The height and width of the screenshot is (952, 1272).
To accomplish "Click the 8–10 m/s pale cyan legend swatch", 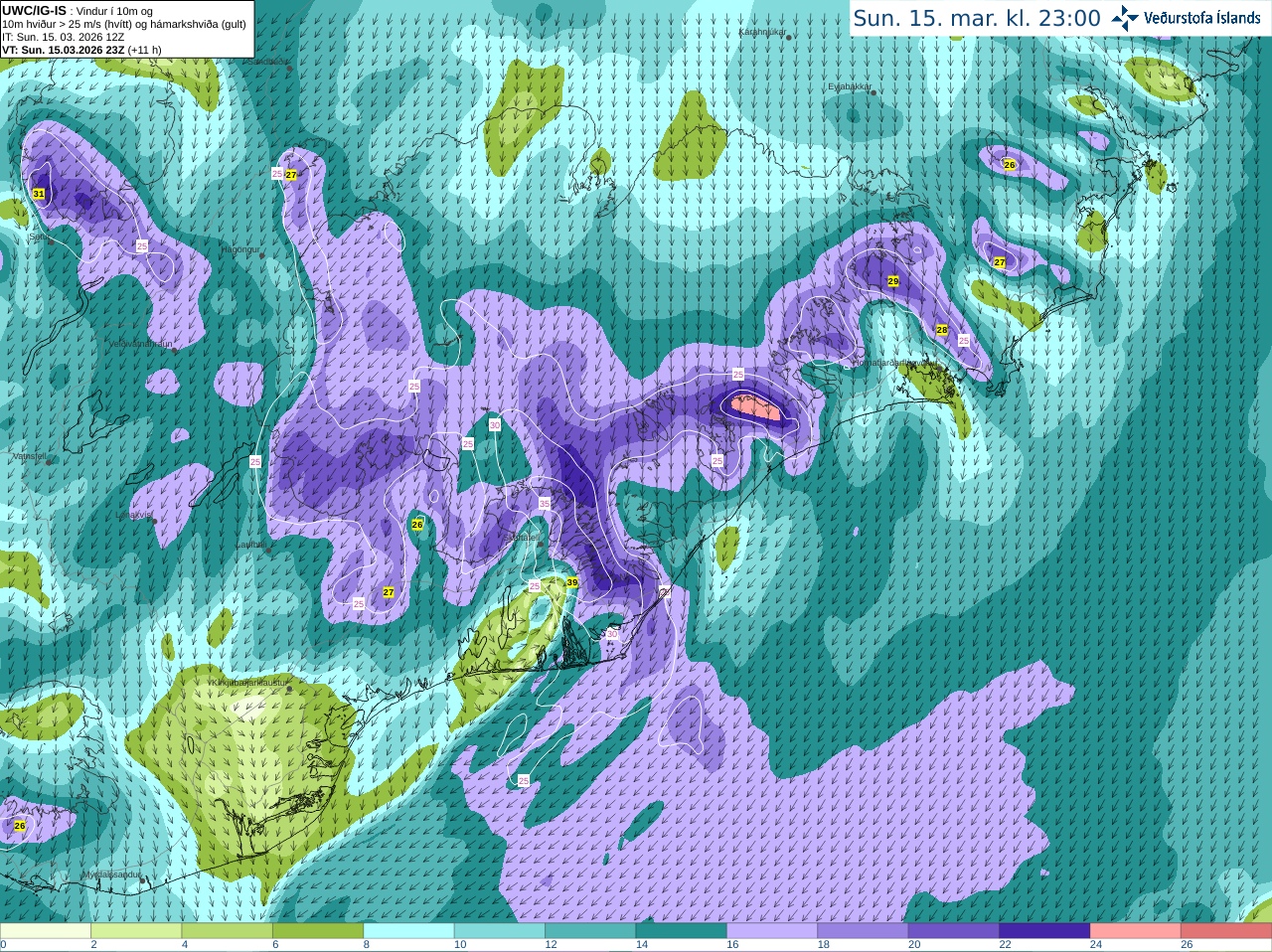I will [409, 931].
